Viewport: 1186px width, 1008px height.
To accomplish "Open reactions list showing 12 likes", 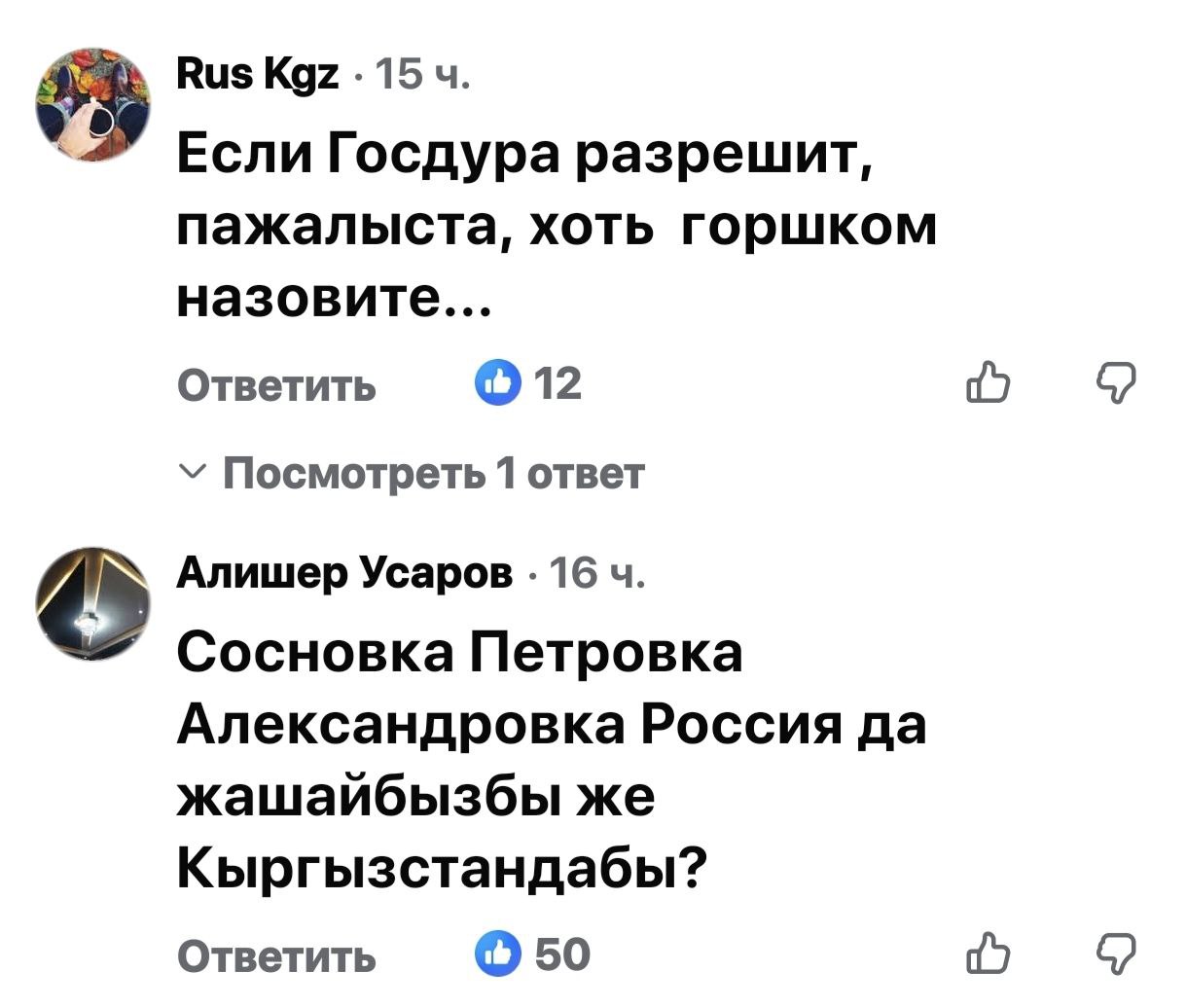I will [x=558, y=384].
